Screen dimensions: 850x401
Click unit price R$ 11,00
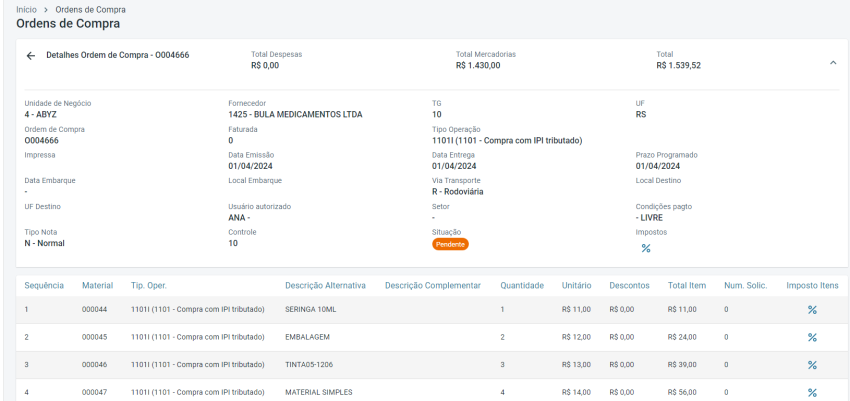[576, 309]
